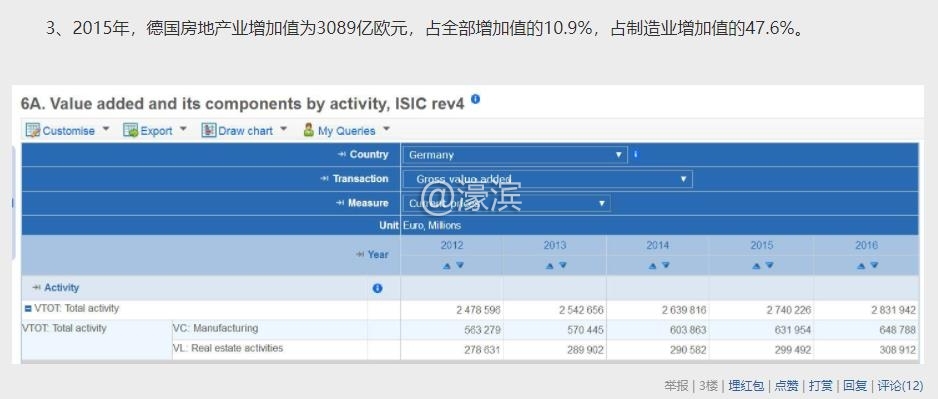Click the Unit Euro, Millions text
Image resolution: width=938 pixels, height=399 pixels.
(x=431, y=226)
